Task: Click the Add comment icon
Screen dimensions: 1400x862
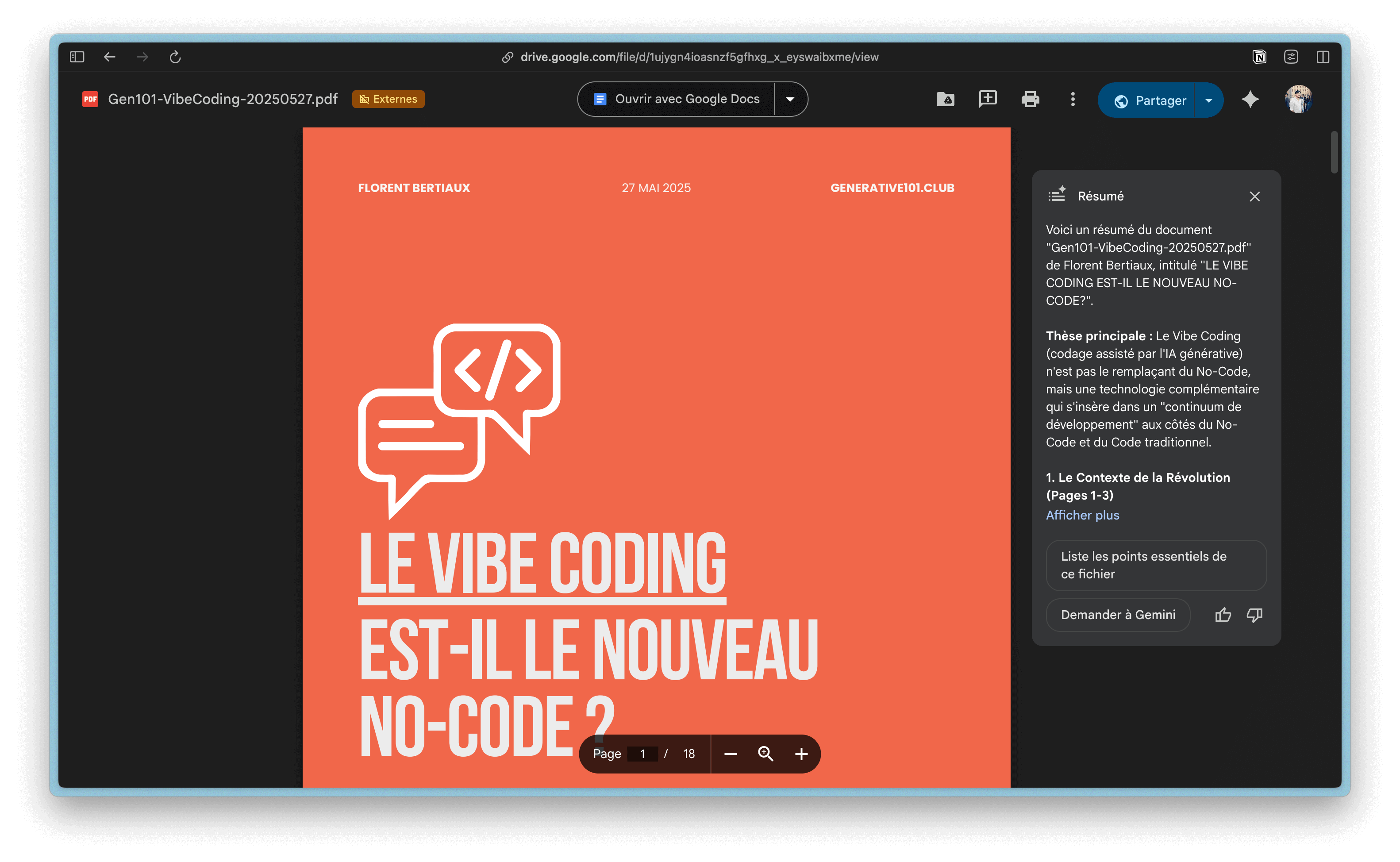Action: (987, 99)
